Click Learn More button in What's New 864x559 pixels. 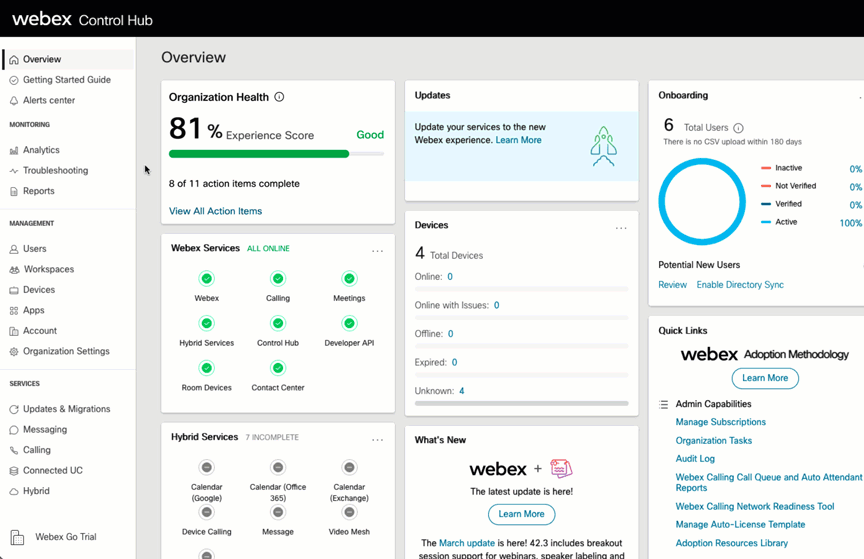coord(521,514)
